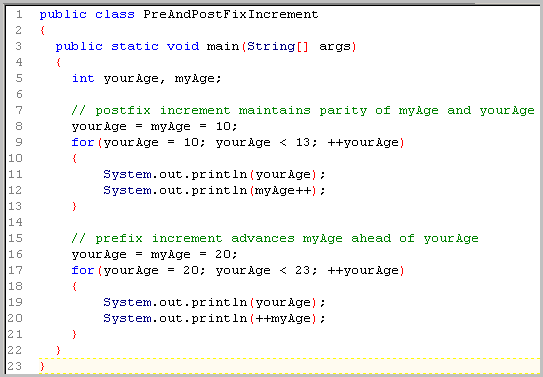The width and height of the screenshot is (543, 377).
Task: Click 'System.out.println(yourAge);' on line 11
Action: coord(214,174)
